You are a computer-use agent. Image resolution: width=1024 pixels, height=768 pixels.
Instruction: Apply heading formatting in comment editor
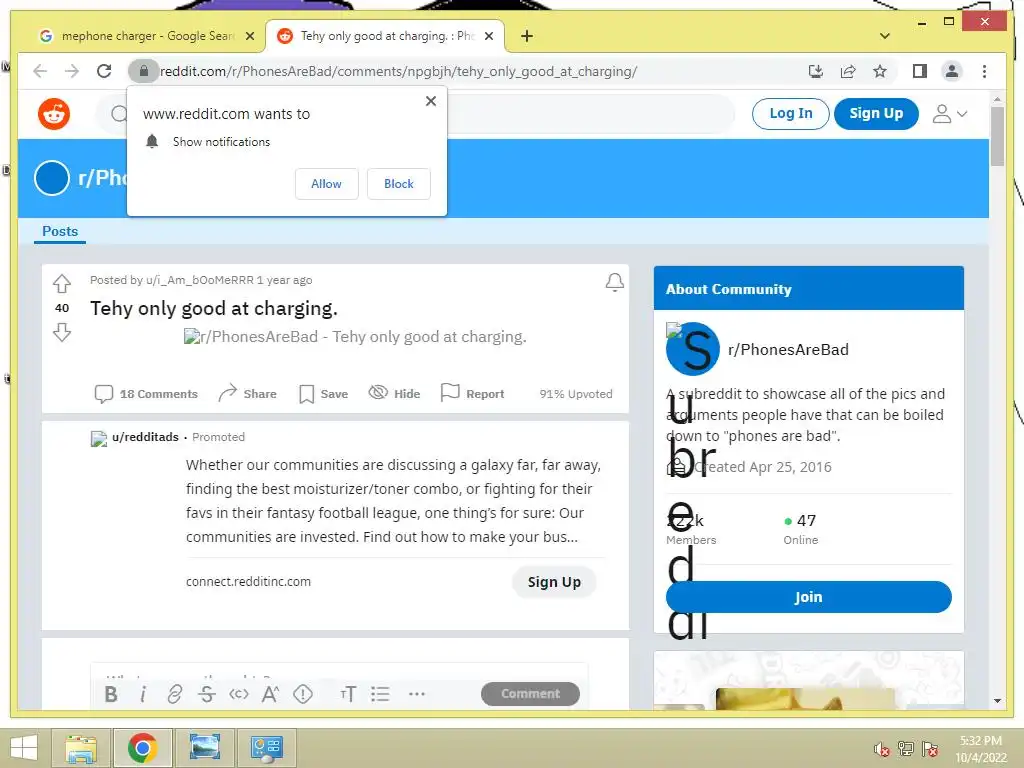(x=348, y=694)
